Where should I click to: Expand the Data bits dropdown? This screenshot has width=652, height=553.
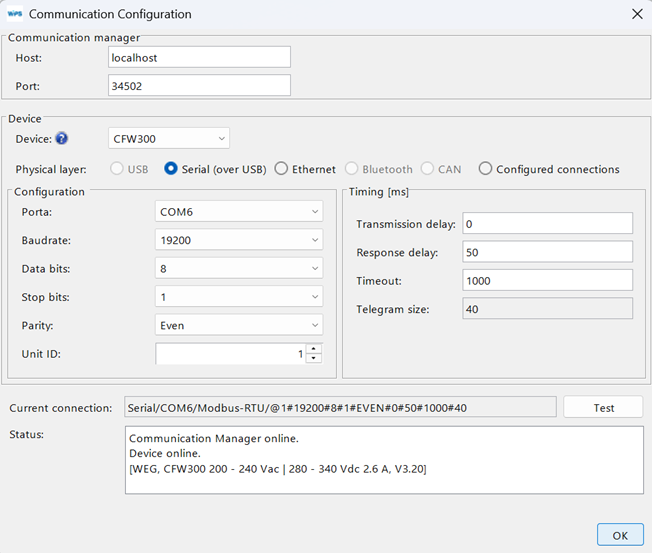pos(239,269)
